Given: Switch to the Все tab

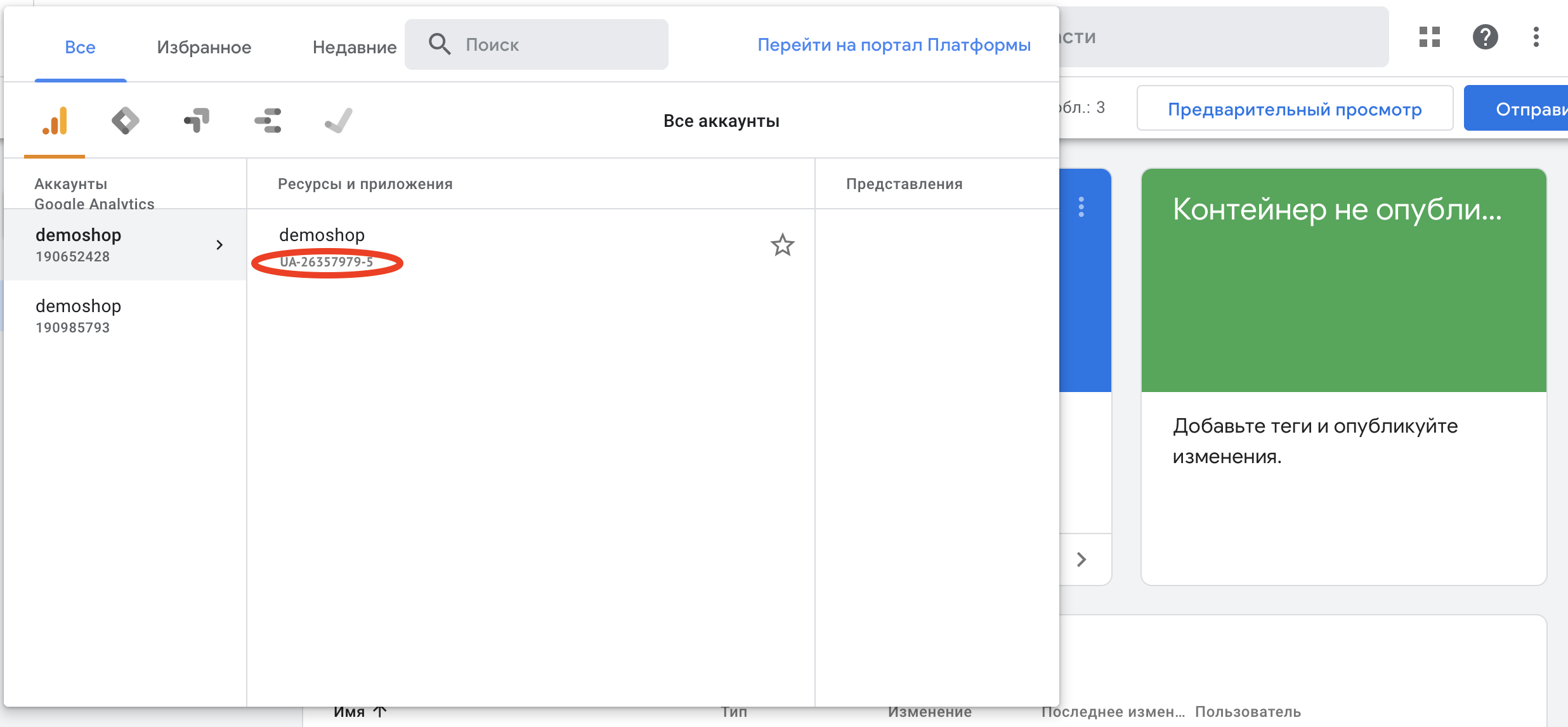Looking at the screenshot, I should (x=80, y=47).
